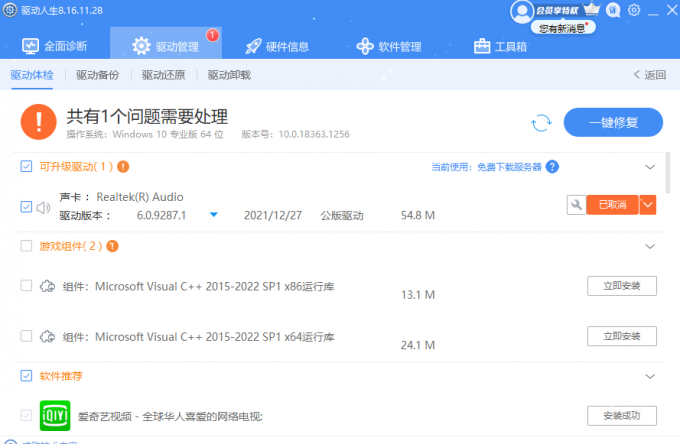Screen dimensions: 680x444
Task: Click warning badge beside 可升级驱动
Action: coord(123,166)
